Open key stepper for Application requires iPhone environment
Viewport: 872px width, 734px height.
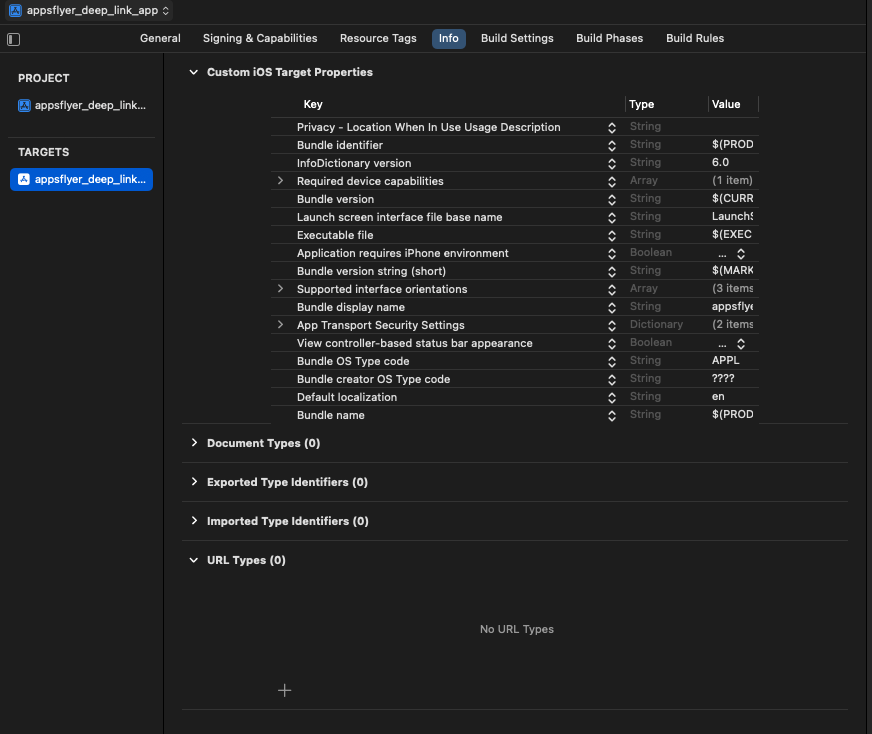(x=612, y=254)
